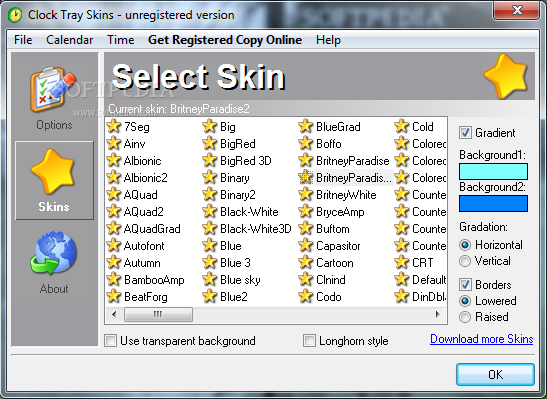Open the File menu
The width and height of the screenshot is (547, 399).
(23, 40)
